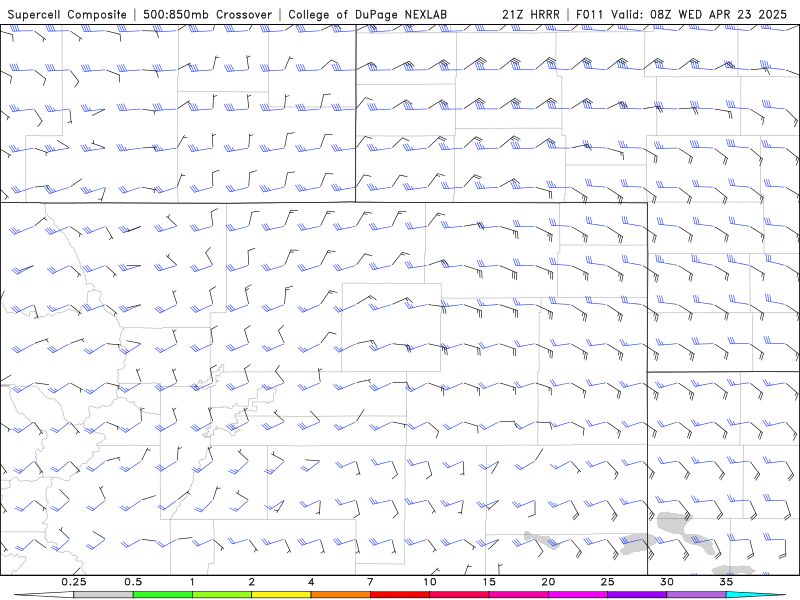Select the crimson segment between 10 and 15
800x600 pixels.
click(459, 595)
